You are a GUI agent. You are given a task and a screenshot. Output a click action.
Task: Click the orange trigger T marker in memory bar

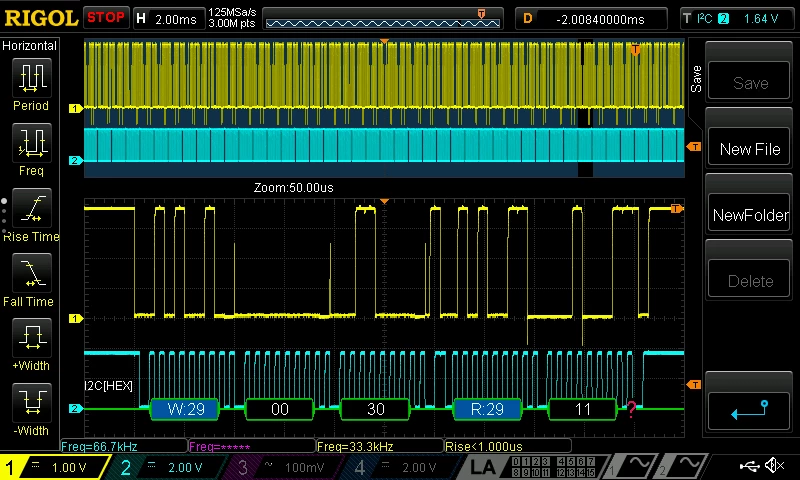click(481, 14)
